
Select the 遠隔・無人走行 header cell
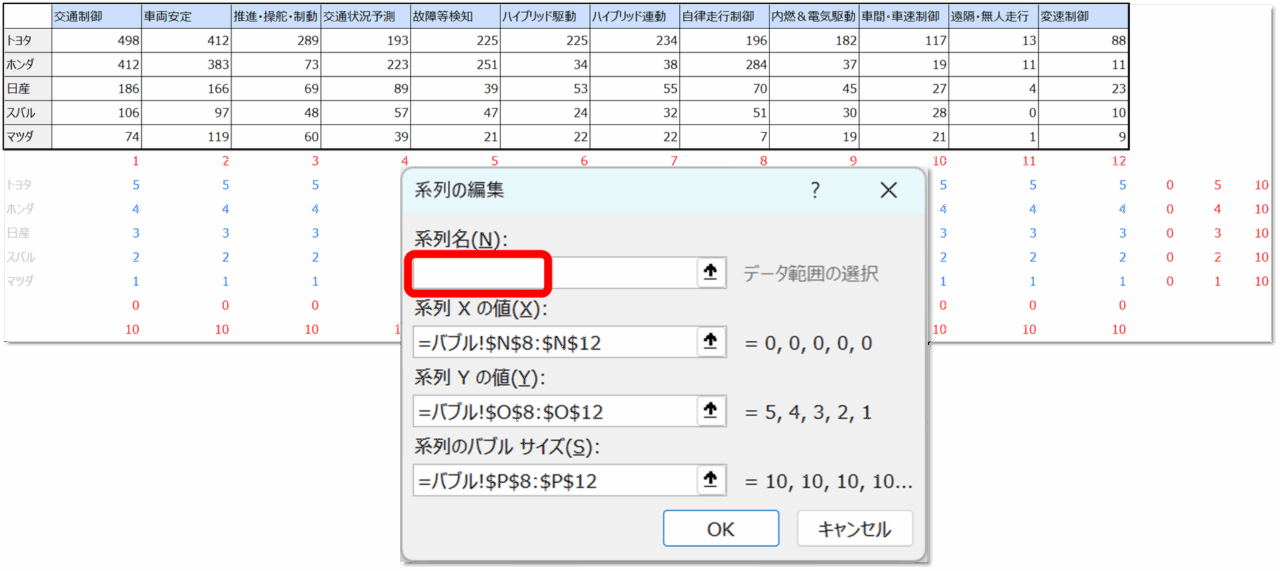(x=993, y=17)
